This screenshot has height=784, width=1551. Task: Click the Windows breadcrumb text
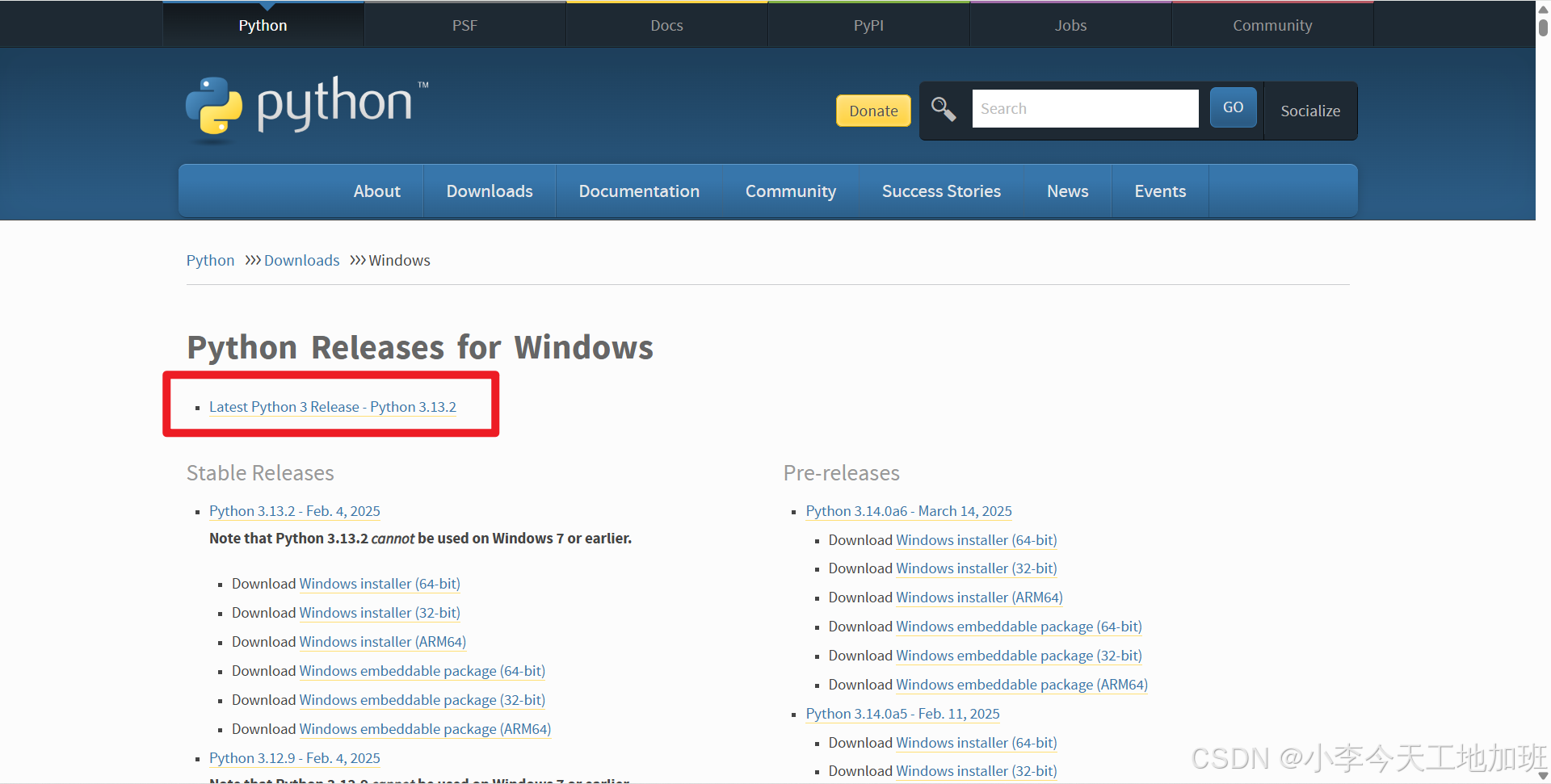pos(400,260)
